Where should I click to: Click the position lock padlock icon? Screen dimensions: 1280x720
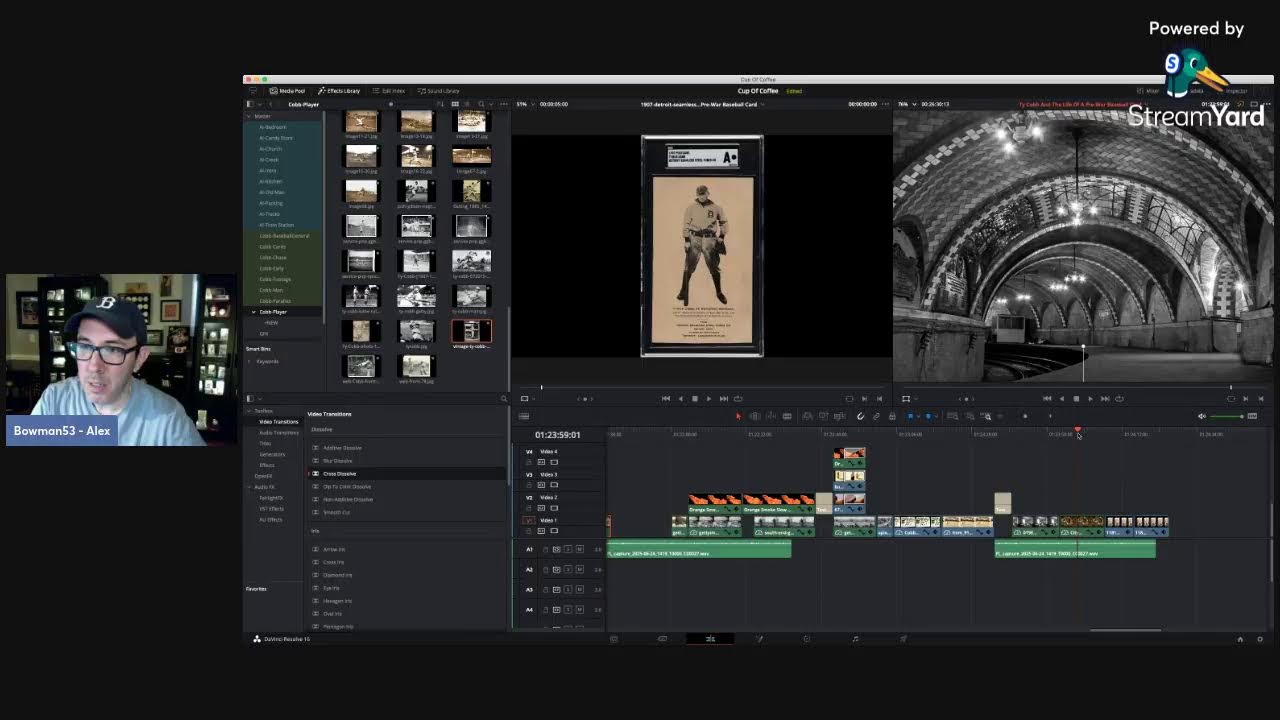(892, 416)
